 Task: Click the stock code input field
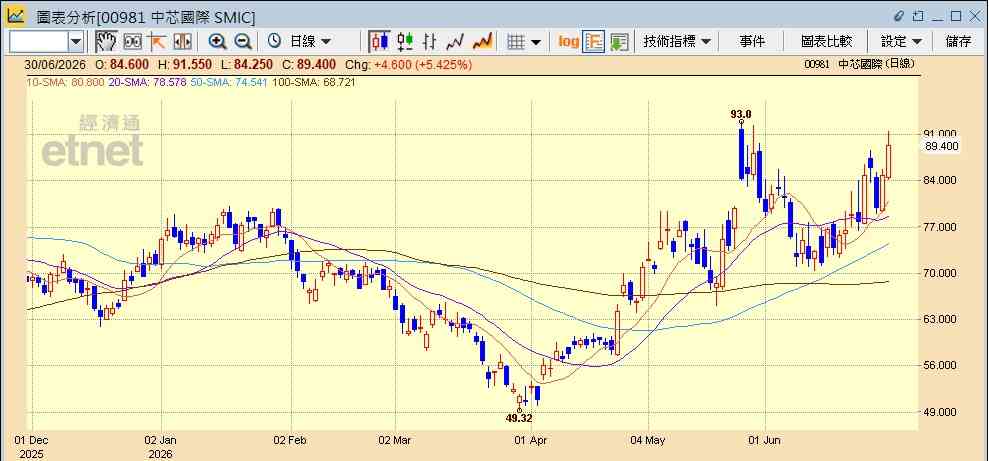click(38, 42)
